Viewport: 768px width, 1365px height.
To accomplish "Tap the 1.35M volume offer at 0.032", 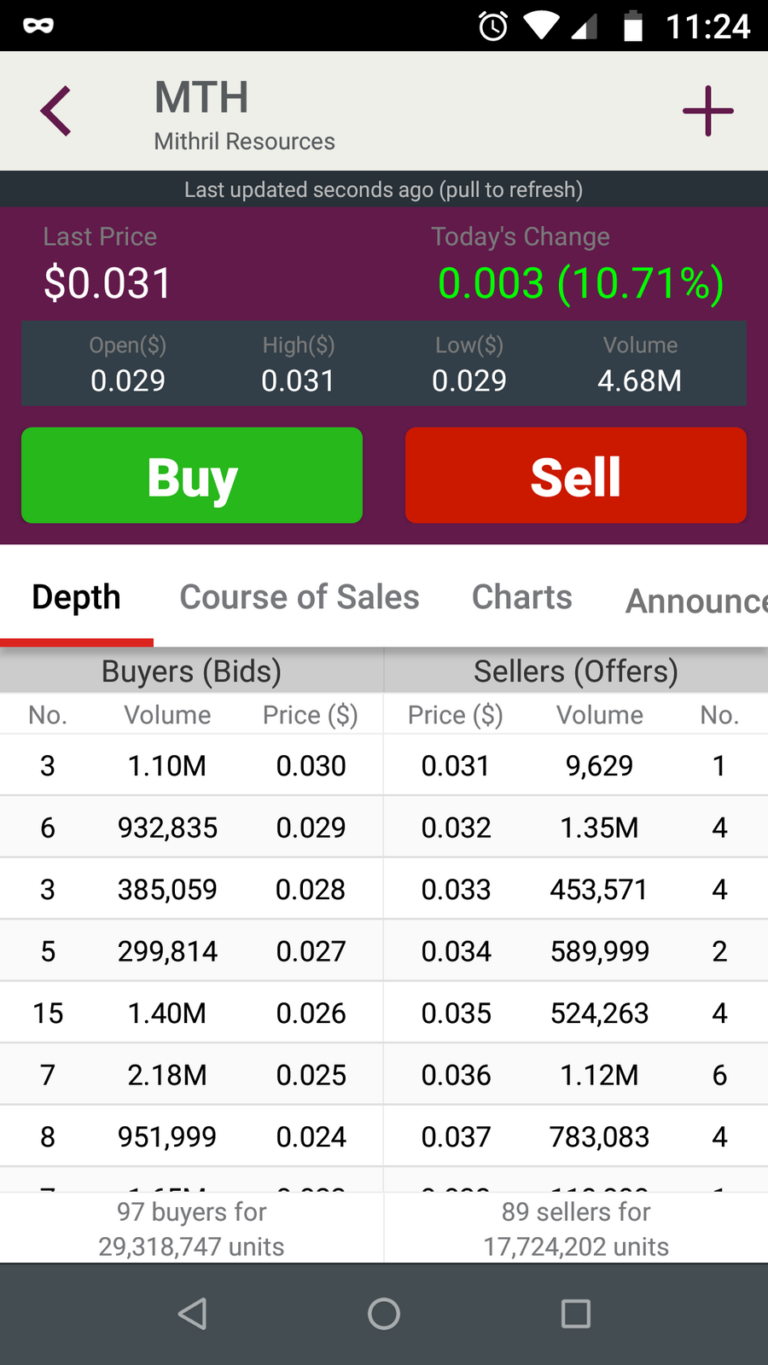I will coord(599,828).
